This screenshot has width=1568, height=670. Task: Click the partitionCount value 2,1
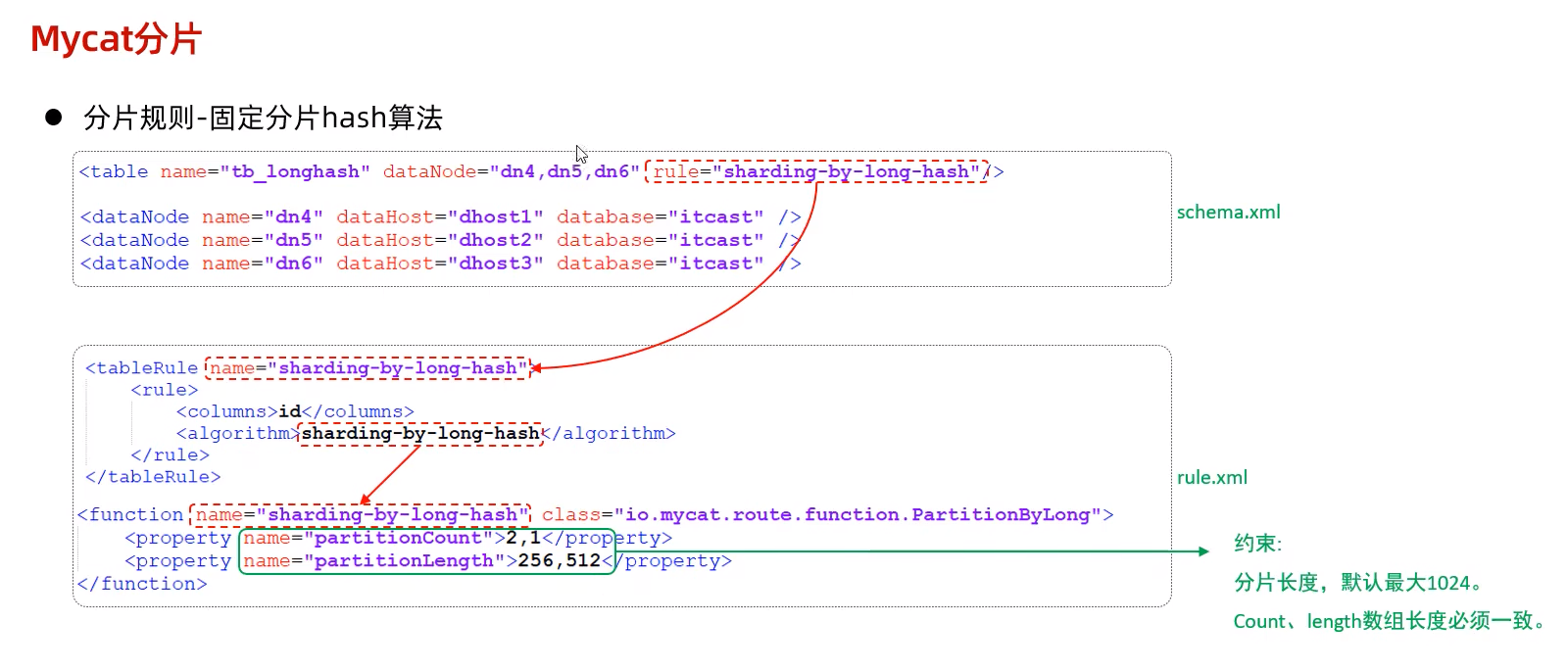pyautogui.click(x=523, y=538)
